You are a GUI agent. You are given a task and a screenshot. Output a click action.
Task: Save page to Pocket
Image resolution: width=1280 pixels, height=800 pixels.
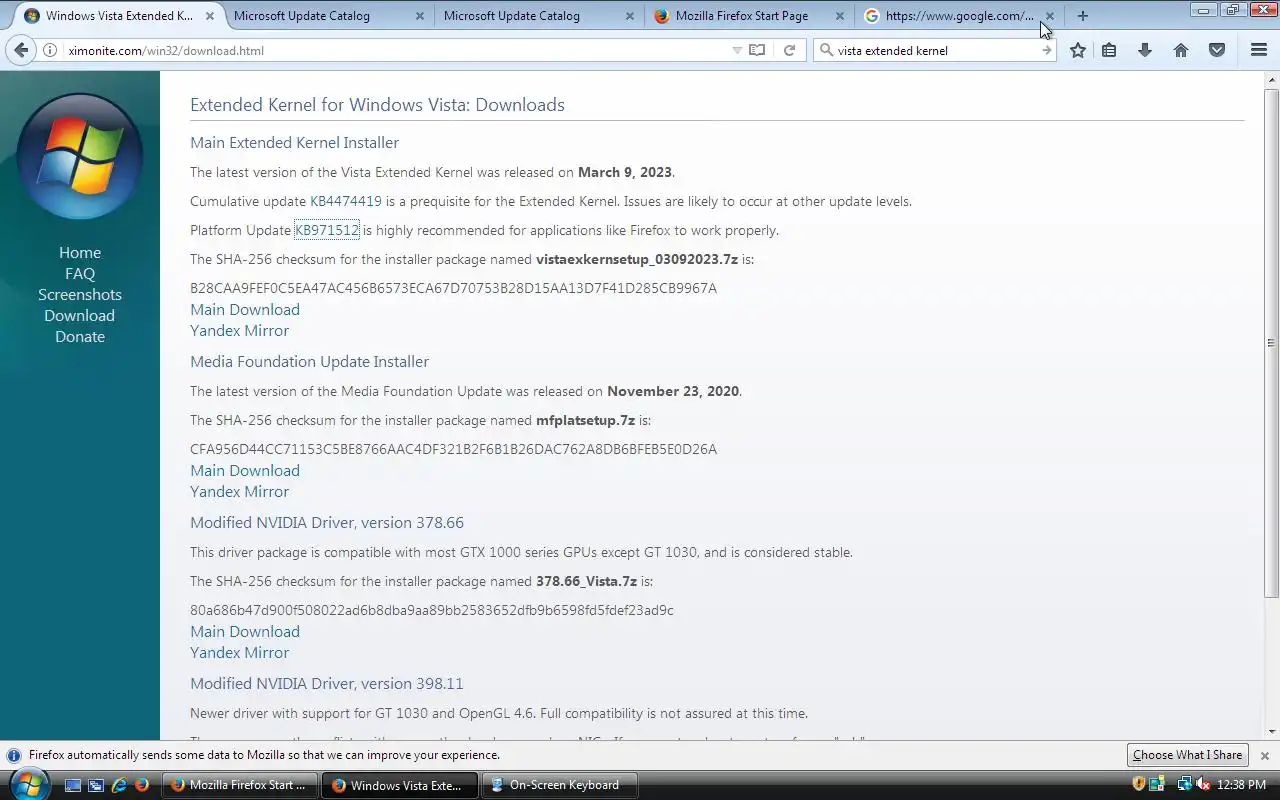pos(1217,50)
